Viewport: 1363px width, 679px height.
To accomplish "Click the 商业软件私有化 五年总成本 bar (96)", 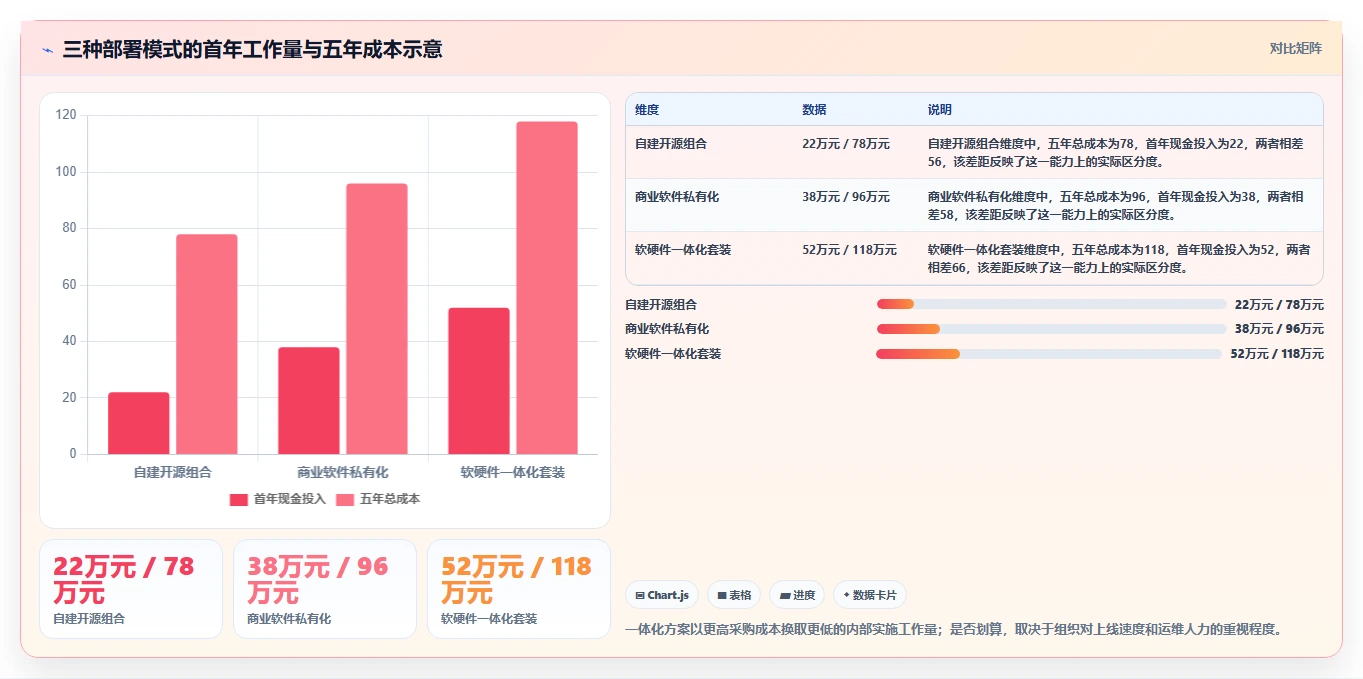I will point(377,319).
